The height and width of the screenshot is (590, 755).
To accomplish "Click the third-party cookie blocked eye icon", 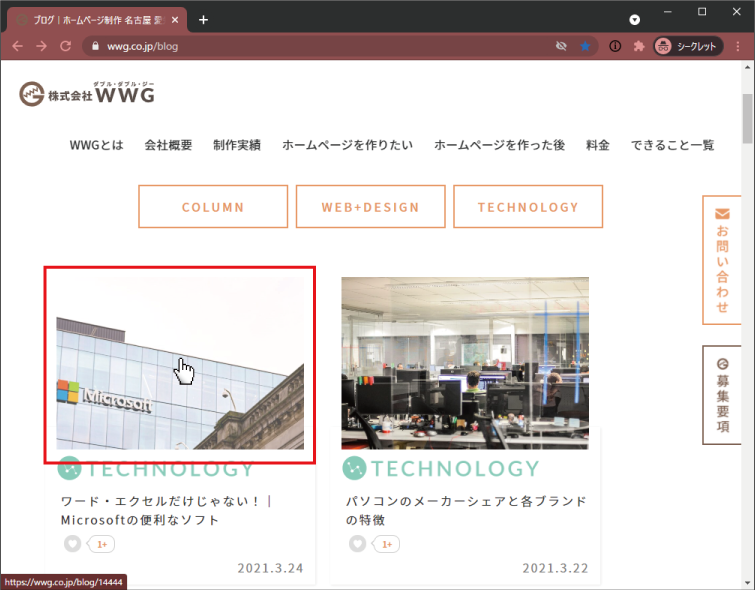I will click(562, 46).
